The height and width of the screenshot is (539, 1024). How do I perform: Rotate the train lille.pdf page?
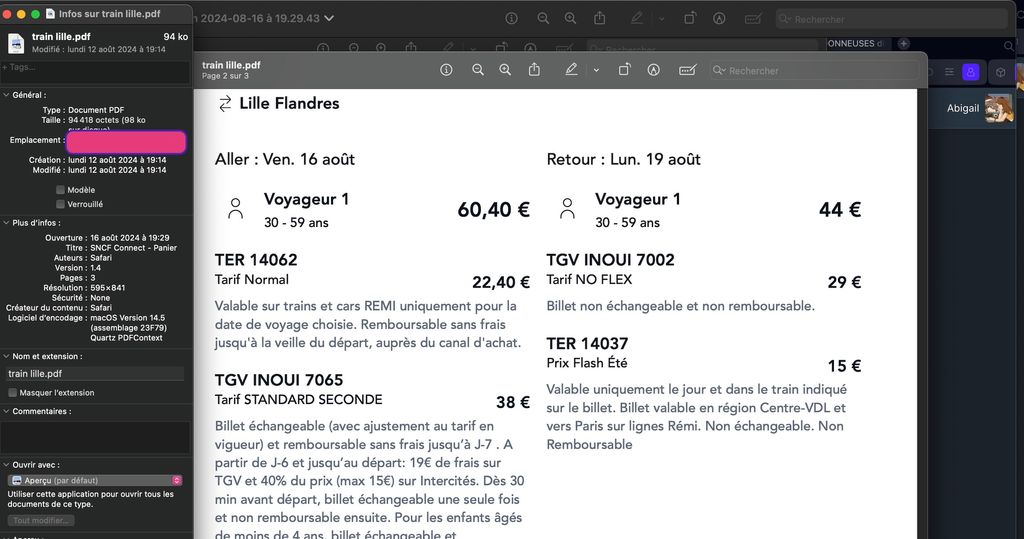coord(624,69)
